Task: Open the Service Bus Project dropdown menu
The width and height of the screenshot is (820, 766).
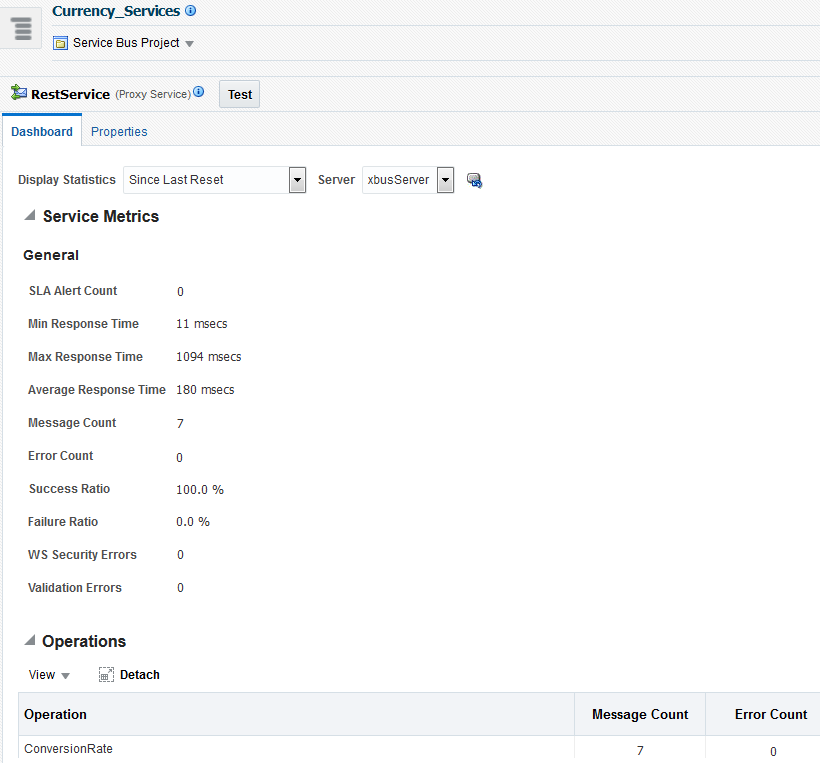Action: tap(189, 44)
